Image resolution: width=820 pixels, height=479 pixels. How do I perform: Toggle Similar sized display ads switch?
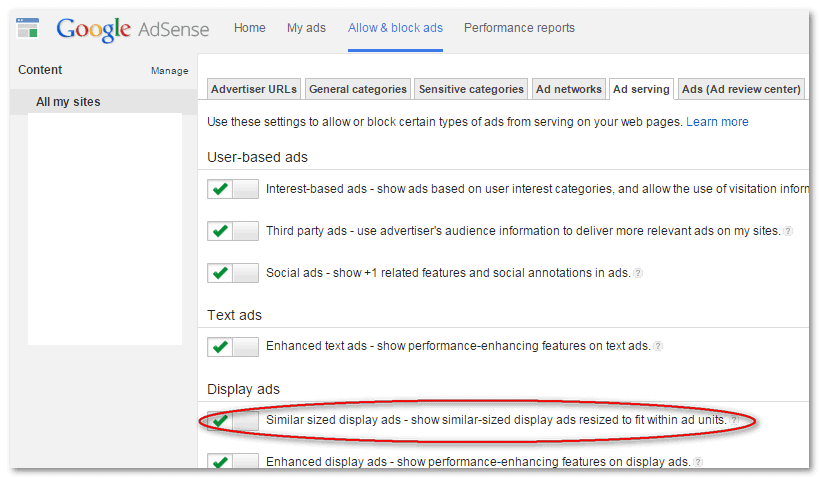[x=233, y=420]
